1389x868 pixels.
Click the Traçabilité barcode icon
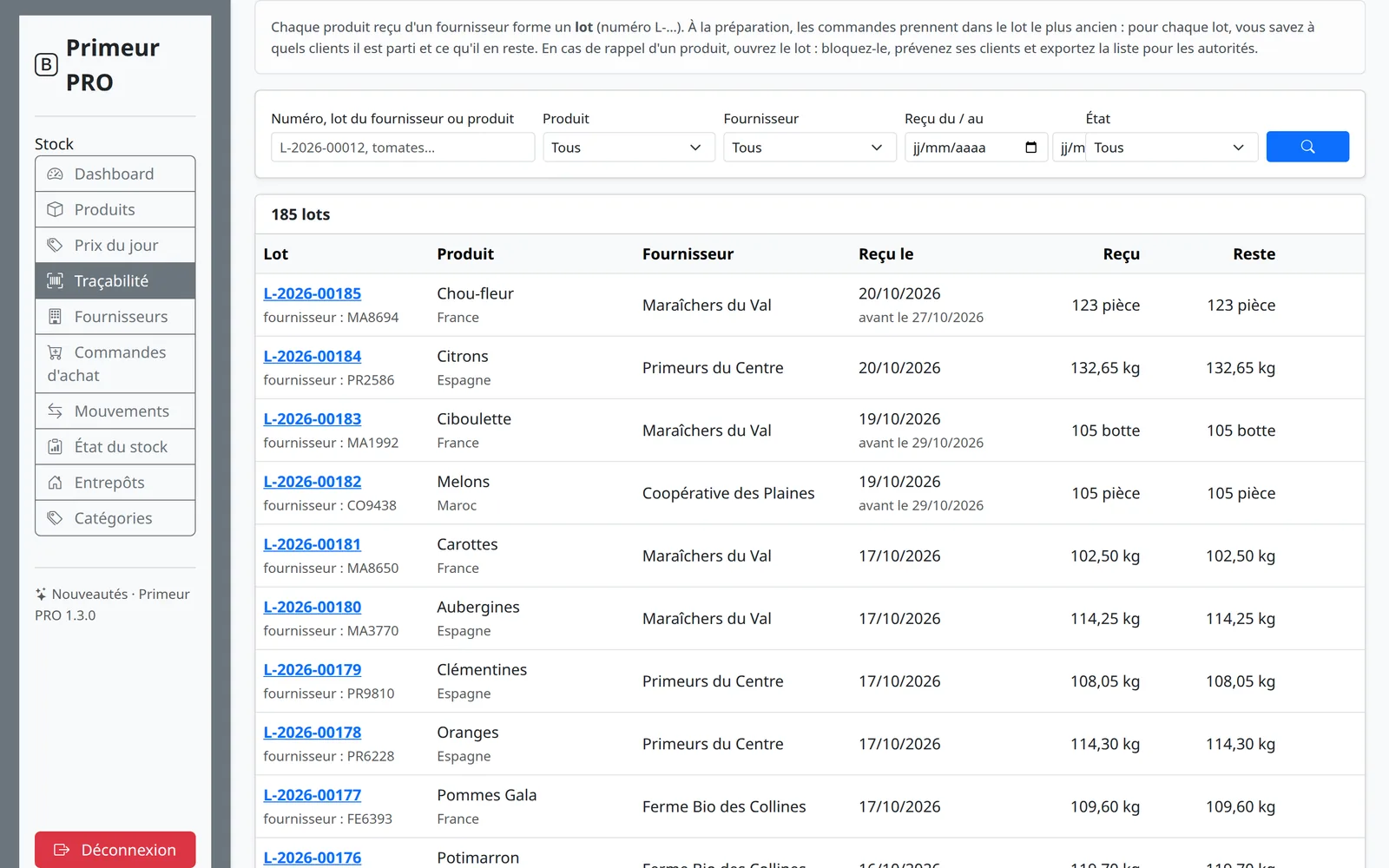[x=55, y=280]
